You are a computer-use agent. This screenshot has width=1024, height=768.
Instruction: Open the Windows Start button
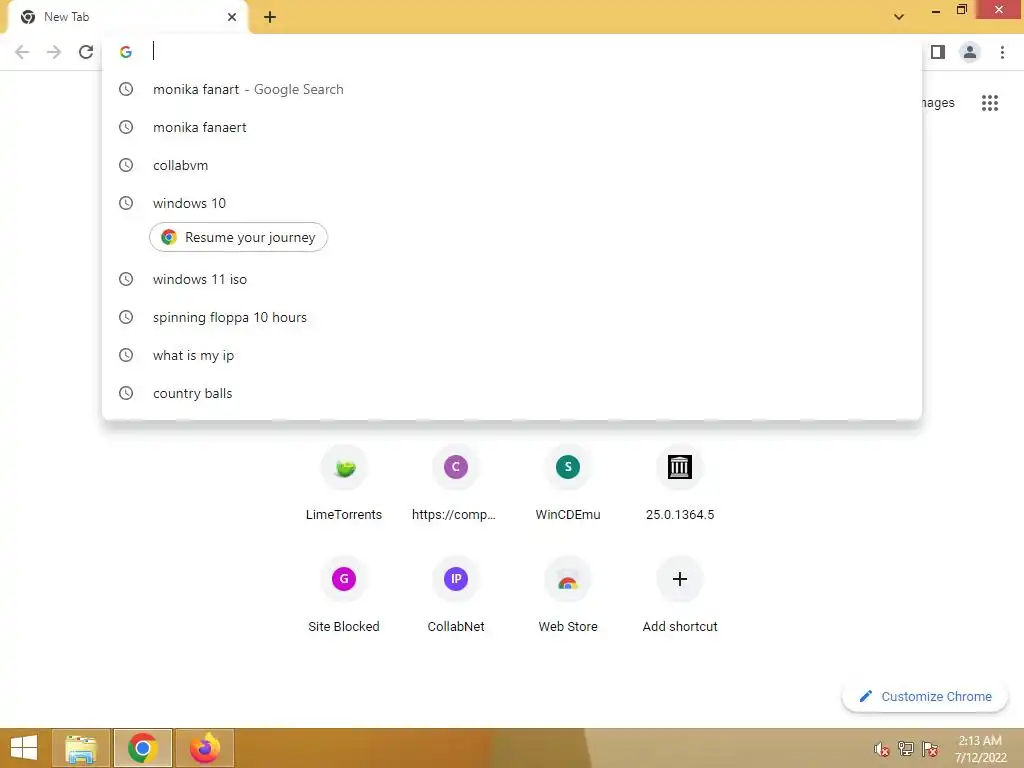point(24,748)
